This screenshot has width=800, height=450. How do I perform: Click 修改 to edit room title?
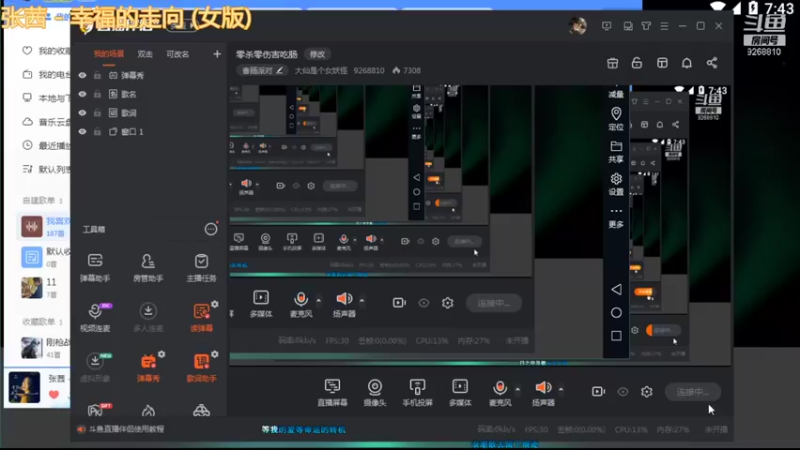click(317, 54)
